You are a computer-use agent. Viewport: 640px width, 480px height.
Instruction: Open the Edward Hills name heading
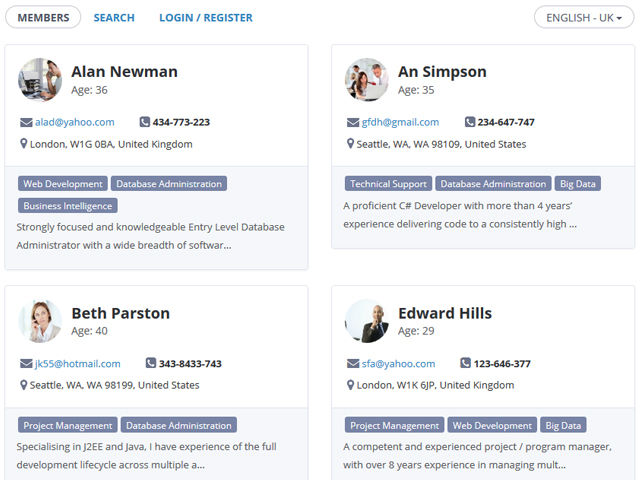[x=445, y=313]
